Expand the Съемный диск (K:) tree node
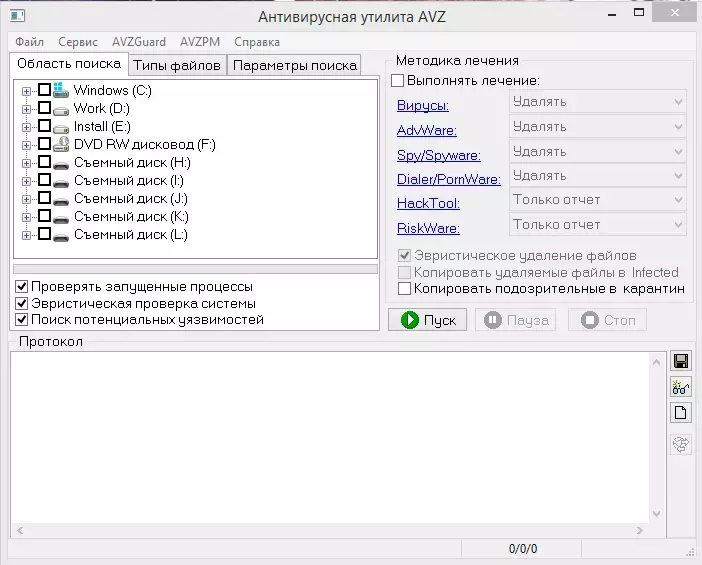Viewport: 702px width, 565px height. click(26, 217)
